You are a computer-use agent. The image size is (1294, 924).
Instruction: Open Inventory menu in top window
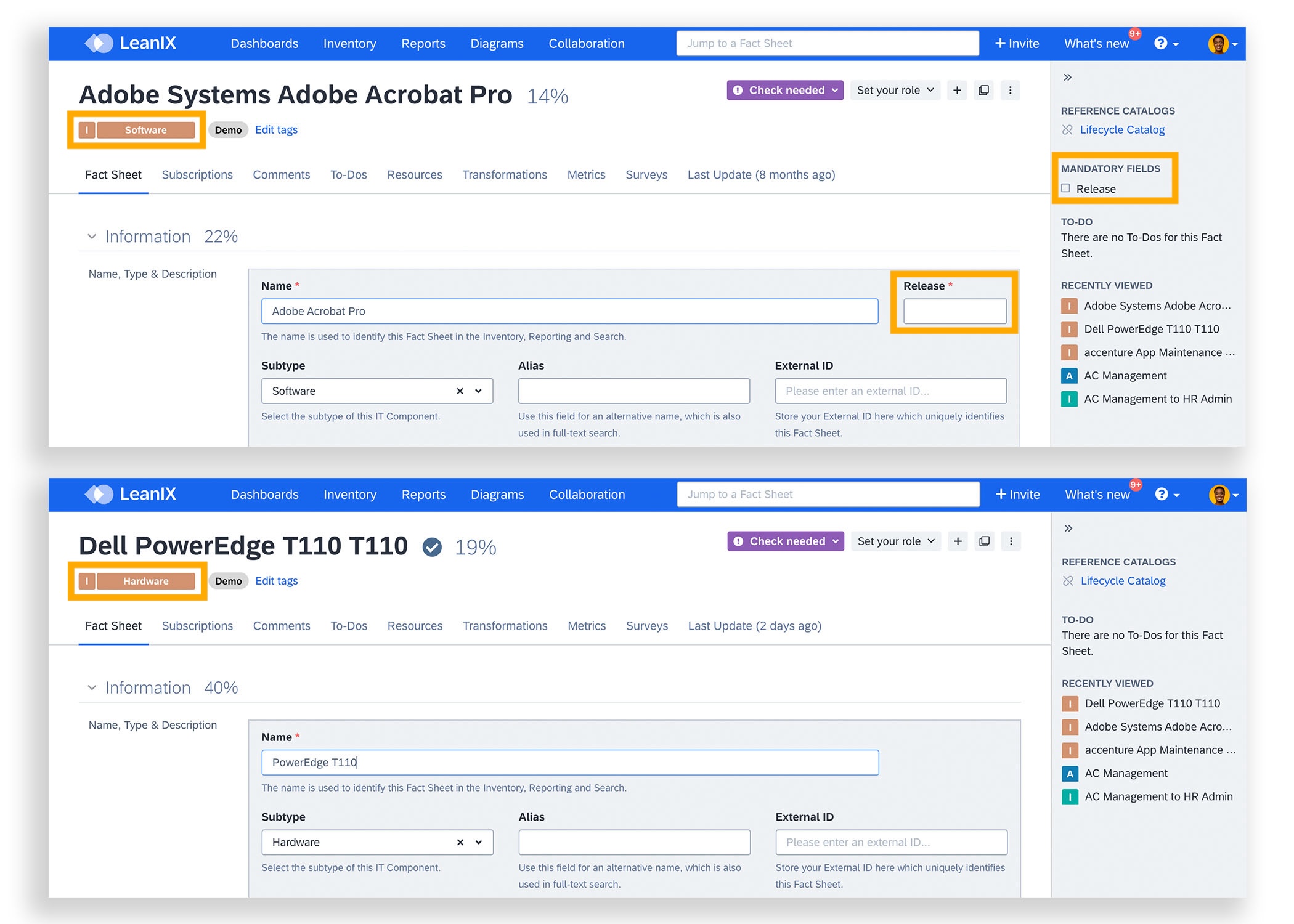(349, 44)
